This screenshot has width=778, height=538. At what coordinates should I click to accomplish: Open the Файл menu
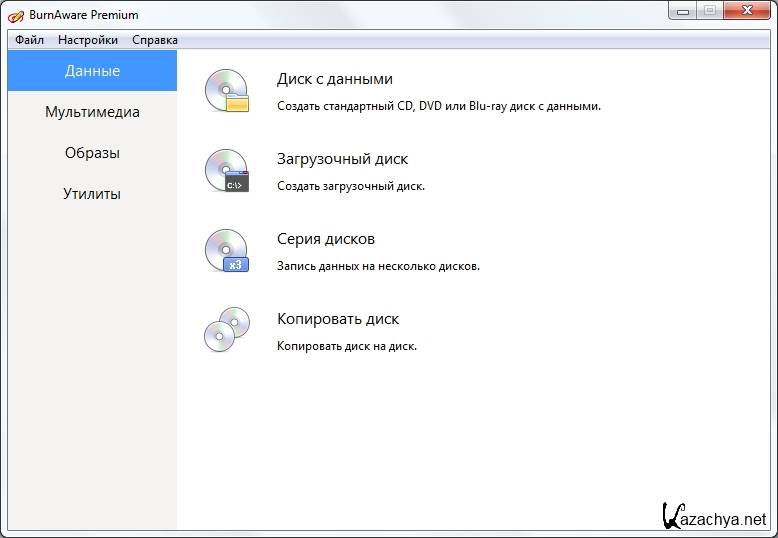30,40
